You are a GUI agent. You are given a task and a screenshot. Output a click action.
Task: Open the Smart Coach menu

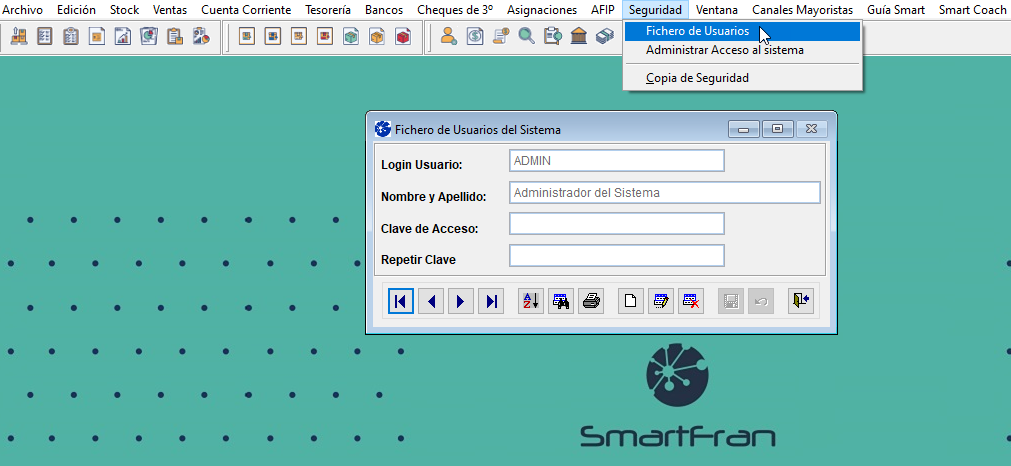[972, 10]
